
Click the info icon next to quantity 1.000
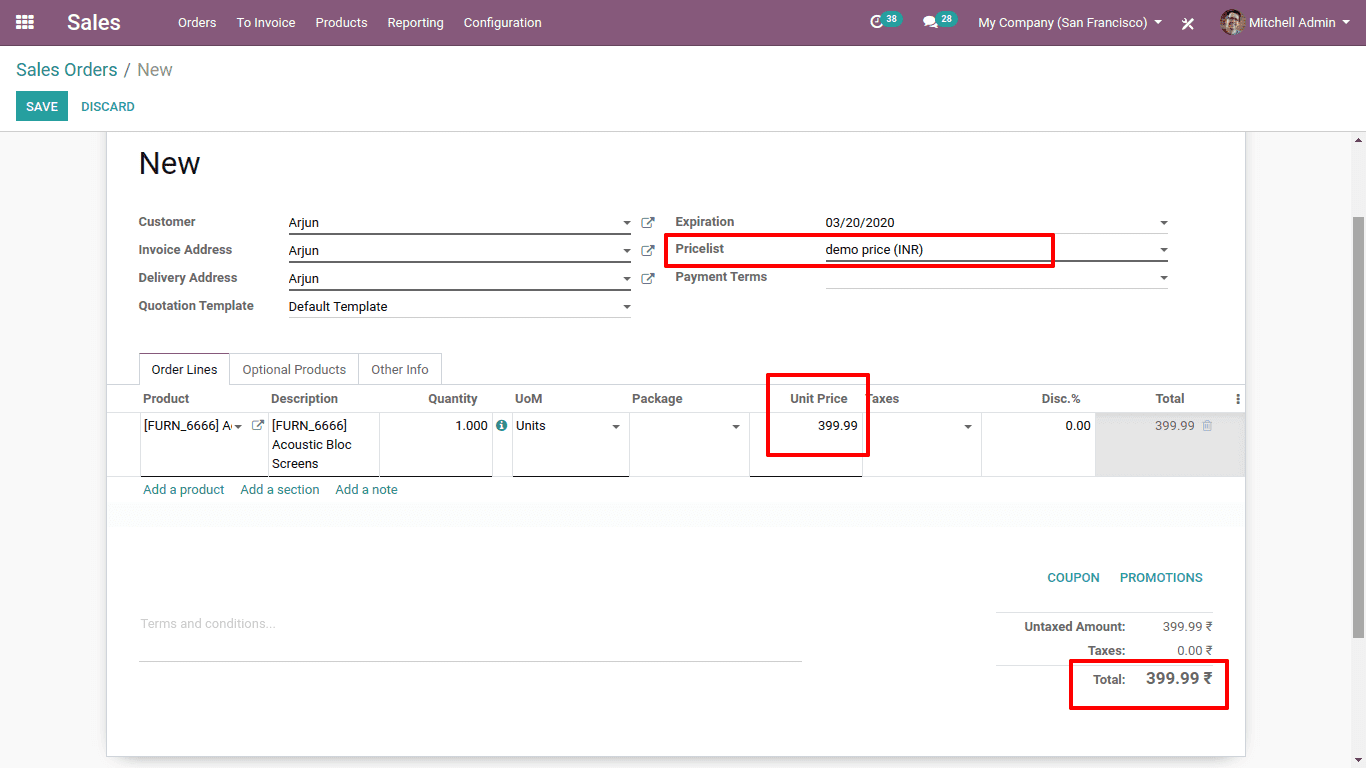(501, 426)
